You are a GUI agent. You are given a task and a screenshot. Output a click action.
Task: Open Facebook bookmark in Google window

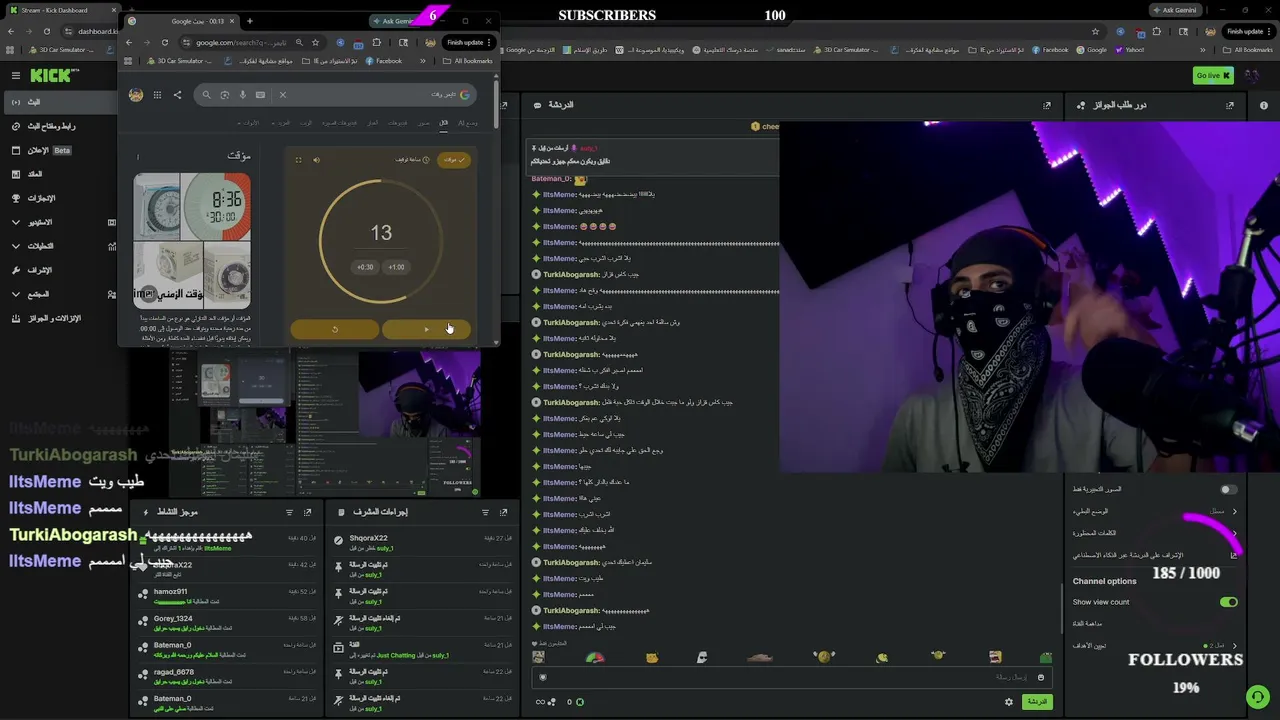(384, 61)
